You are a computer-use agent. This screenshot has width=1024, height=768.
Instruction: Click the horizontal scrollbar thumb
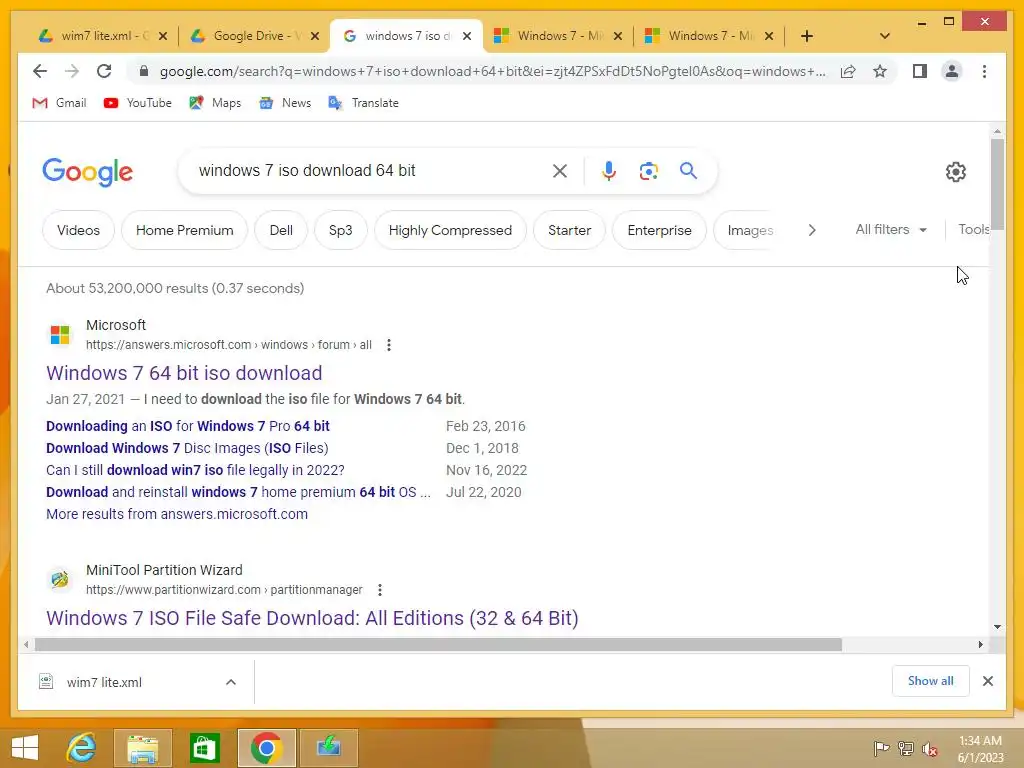438,645
